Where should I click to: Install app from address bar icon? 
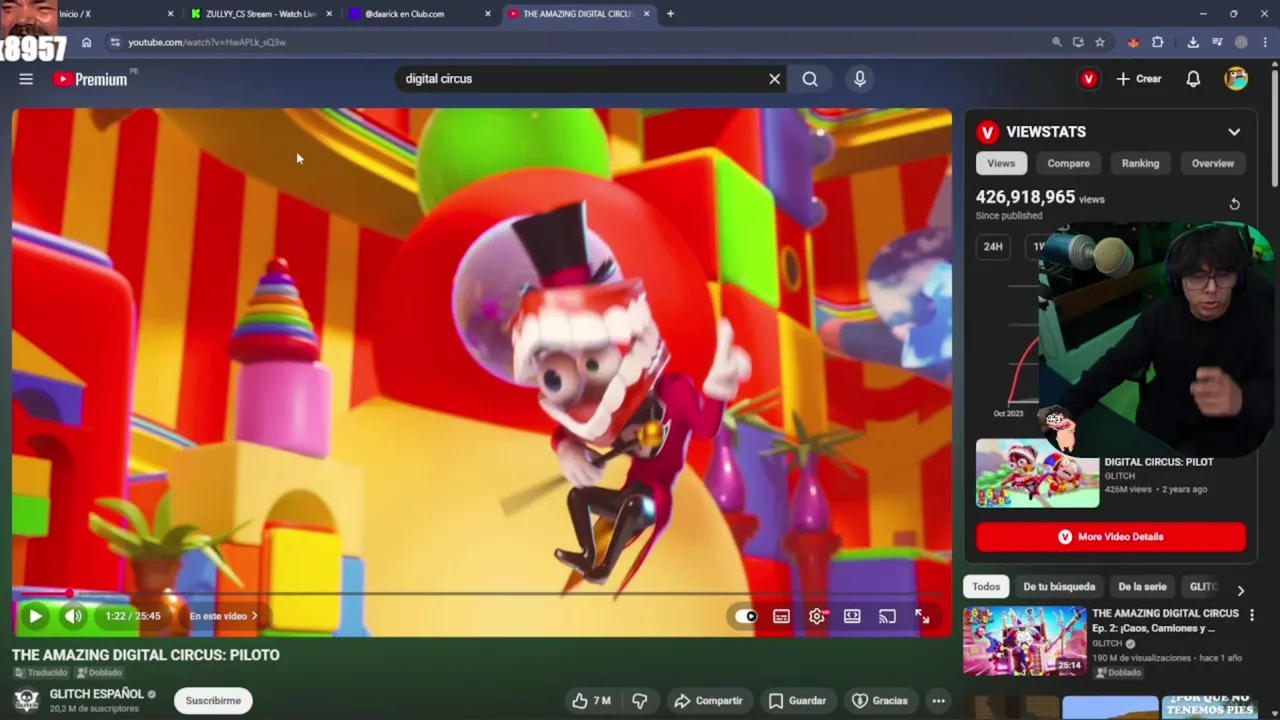1078,42
